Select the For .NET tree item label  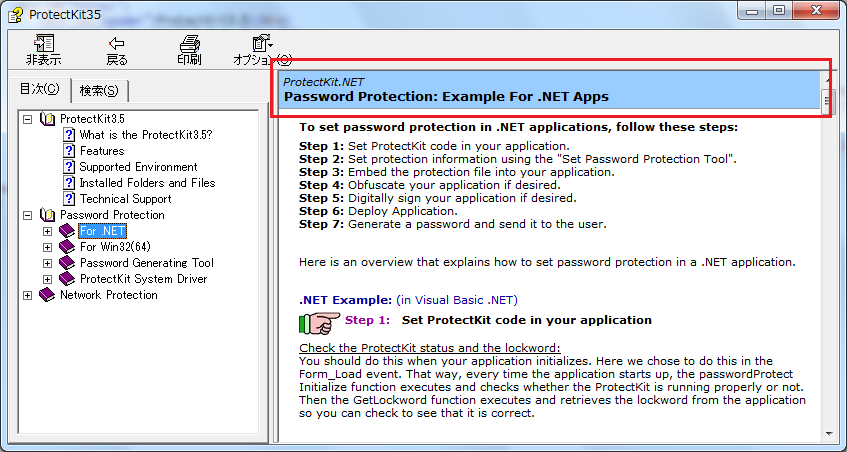(x=103, y=231)
